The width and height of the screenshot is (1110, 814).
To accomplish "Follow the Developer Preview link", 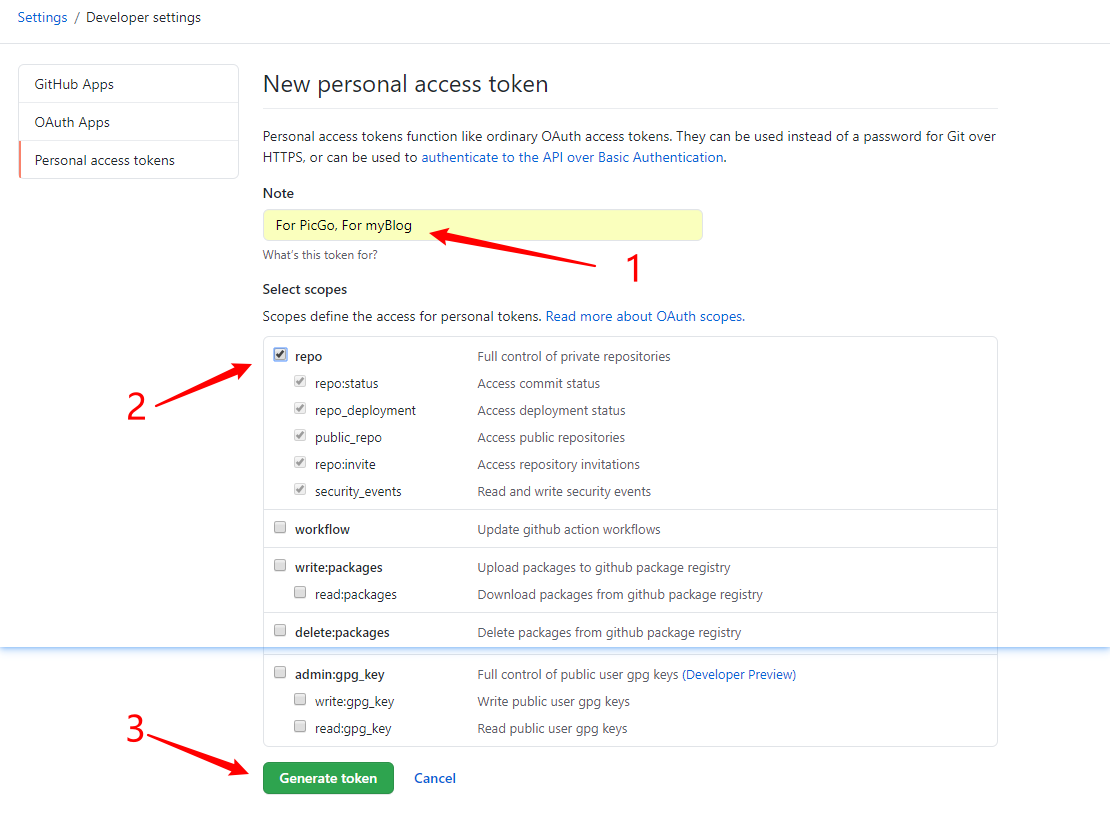I will click(x=741, y=674).
